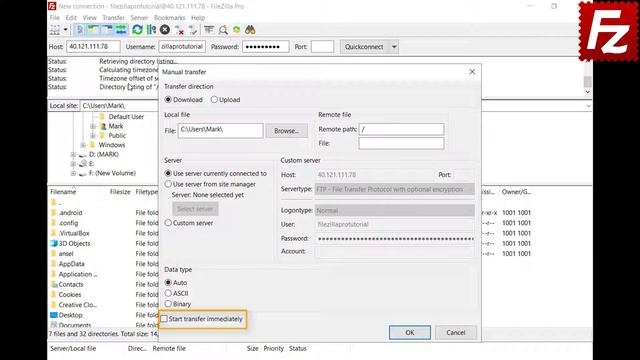Toggle the message log display icon

coord(80,30)
